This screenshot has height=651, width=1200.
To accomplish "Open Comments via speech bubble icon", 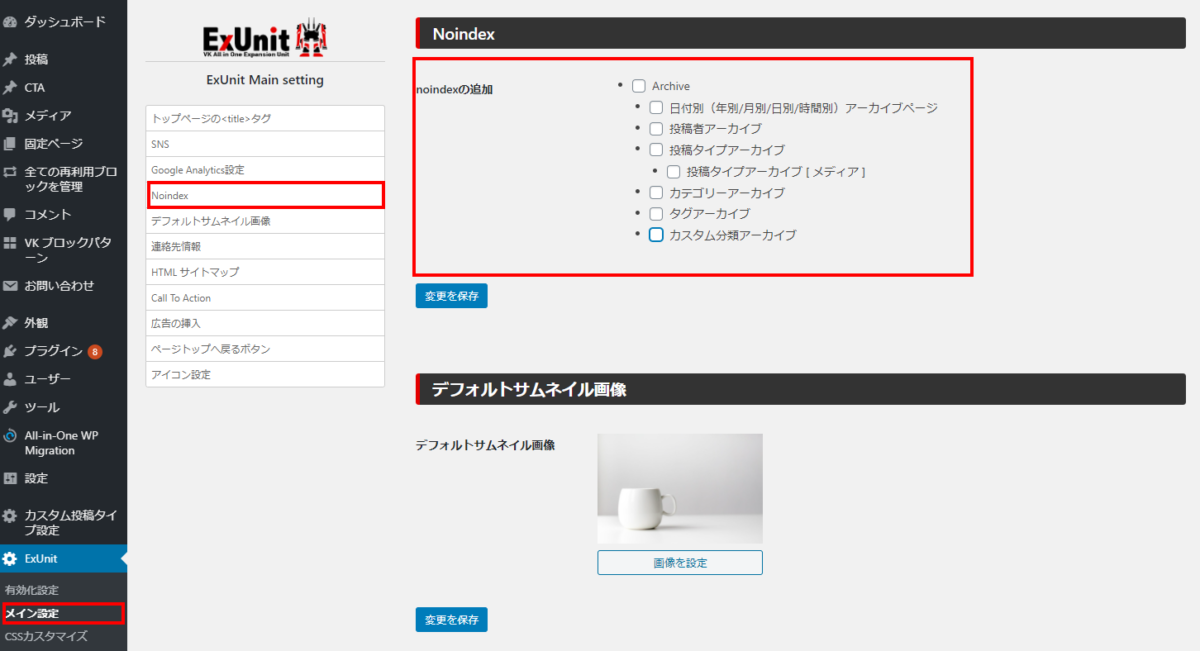I will point(10,214).
